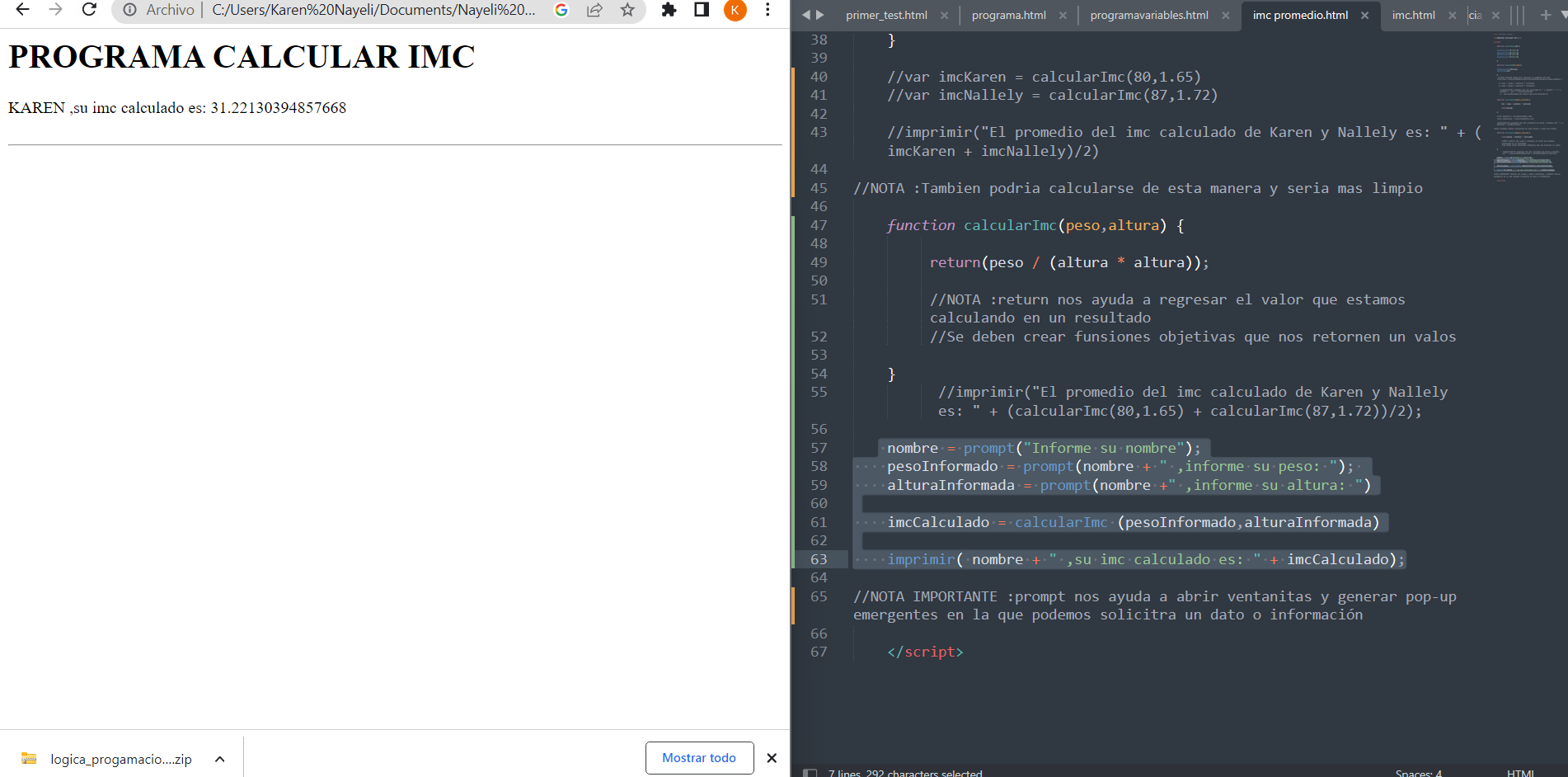Click line number 63 in gutter
The height and width of the screenshot is (777, 1568).
pyautogui.click(x=818, y=559)
